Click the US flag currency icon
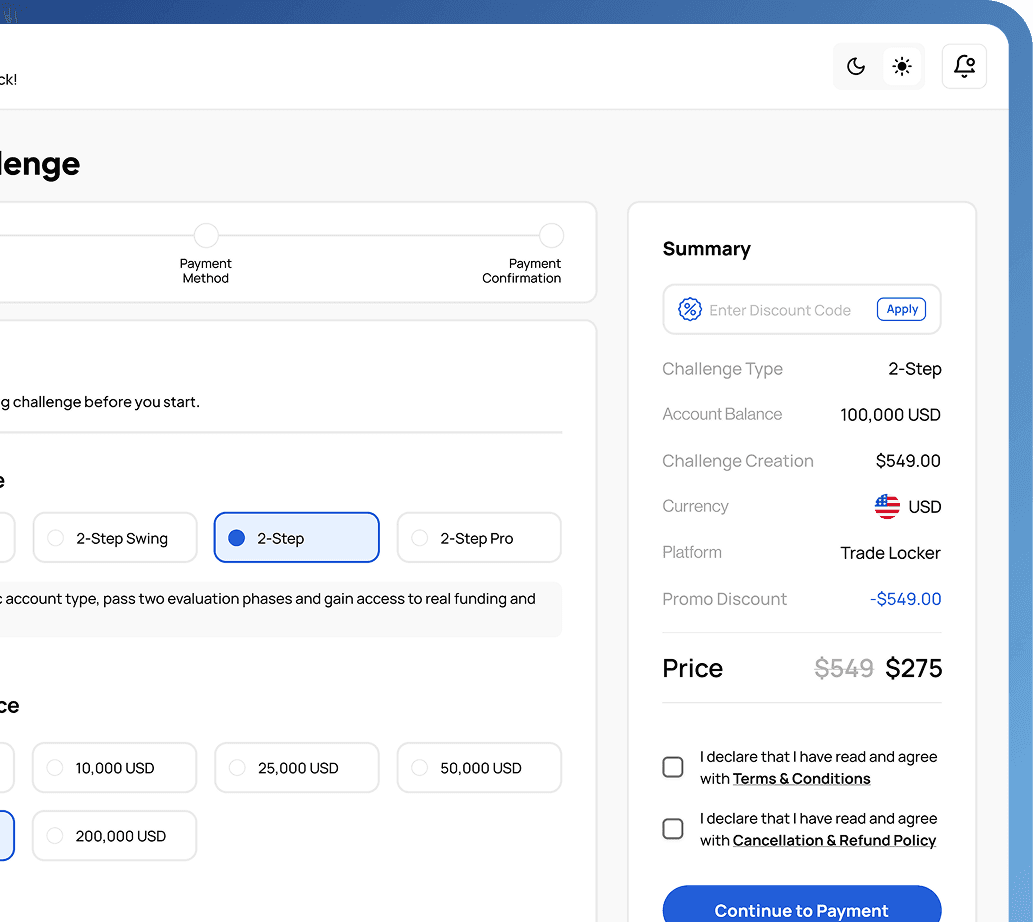This screenshot has width=1033, height=922. pyautogui.click(x=887, y=507)
